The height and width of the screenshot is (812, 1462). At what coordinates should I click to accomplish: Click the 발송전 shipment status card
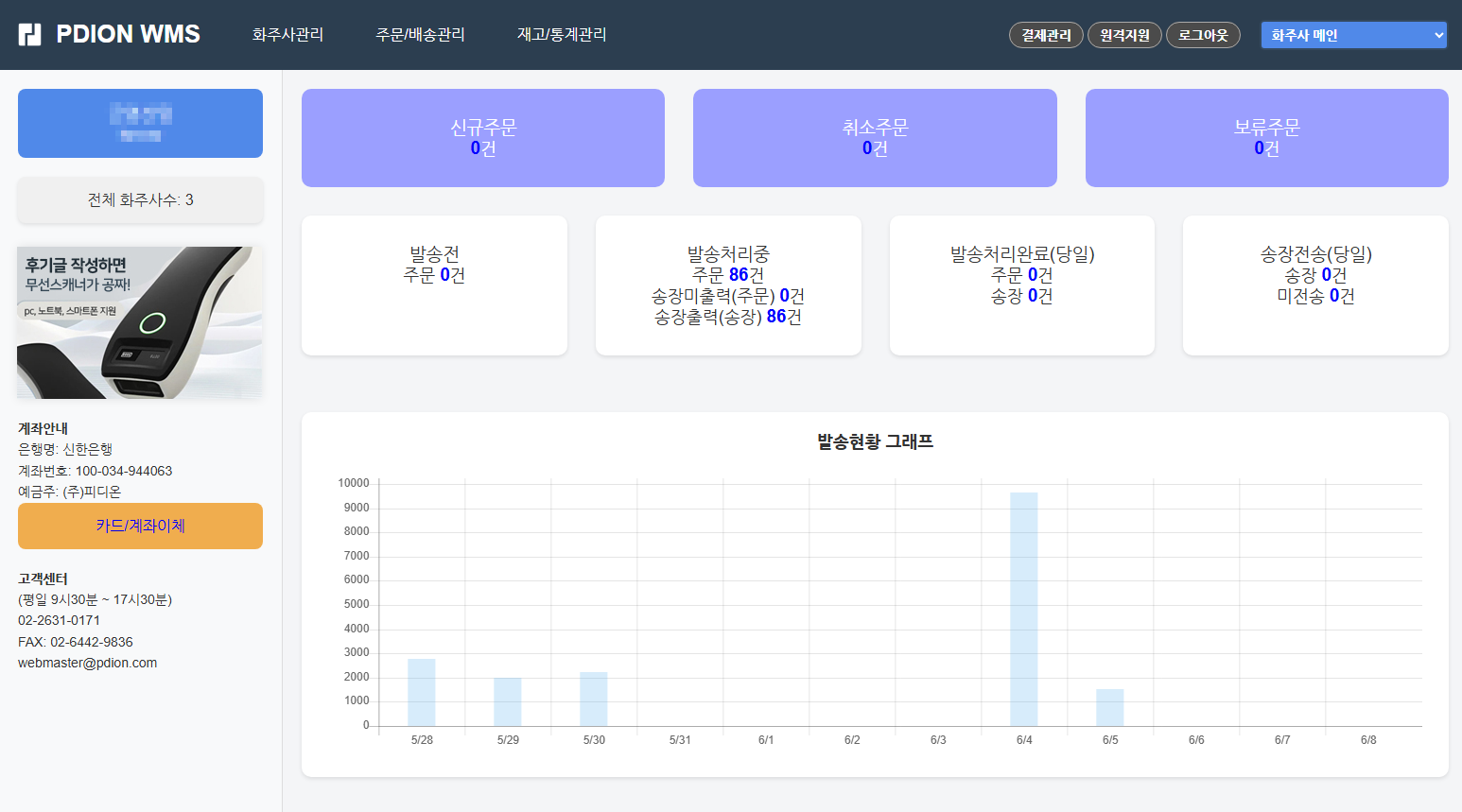(x=434, y=284)
